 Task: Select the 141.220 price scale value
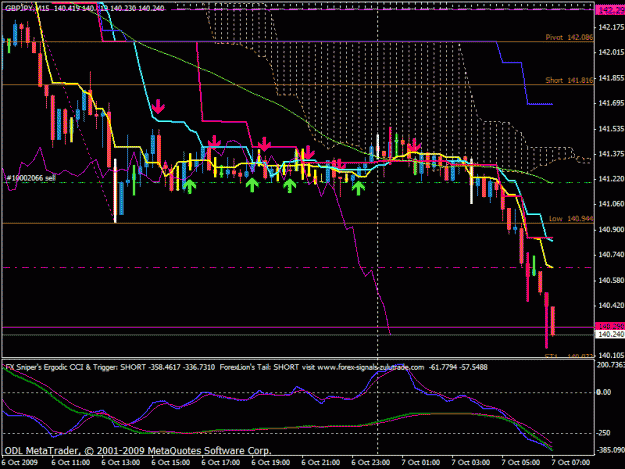point(611,179)
